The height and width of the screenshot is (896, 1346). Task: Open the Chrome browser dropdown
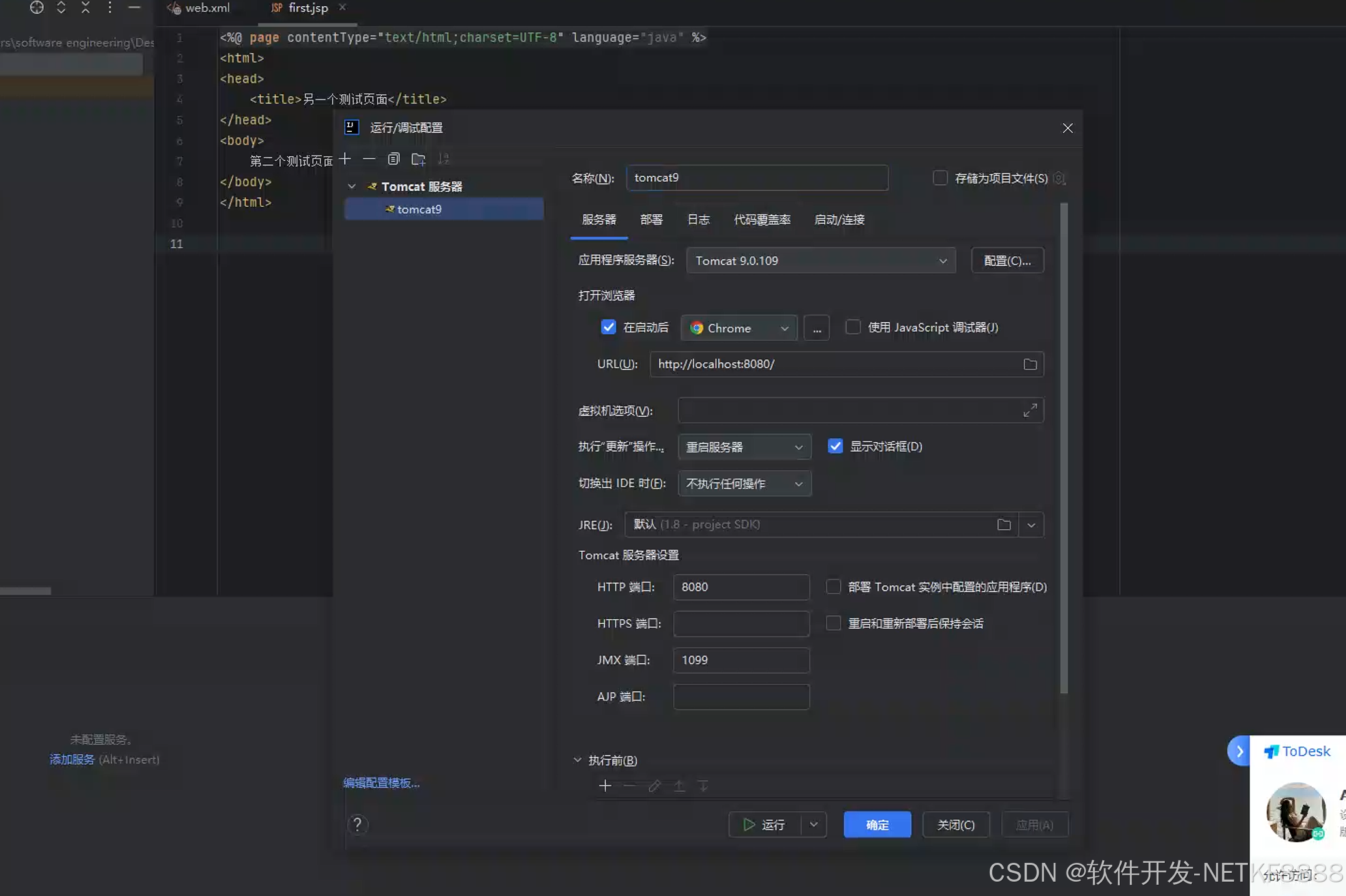739,328
